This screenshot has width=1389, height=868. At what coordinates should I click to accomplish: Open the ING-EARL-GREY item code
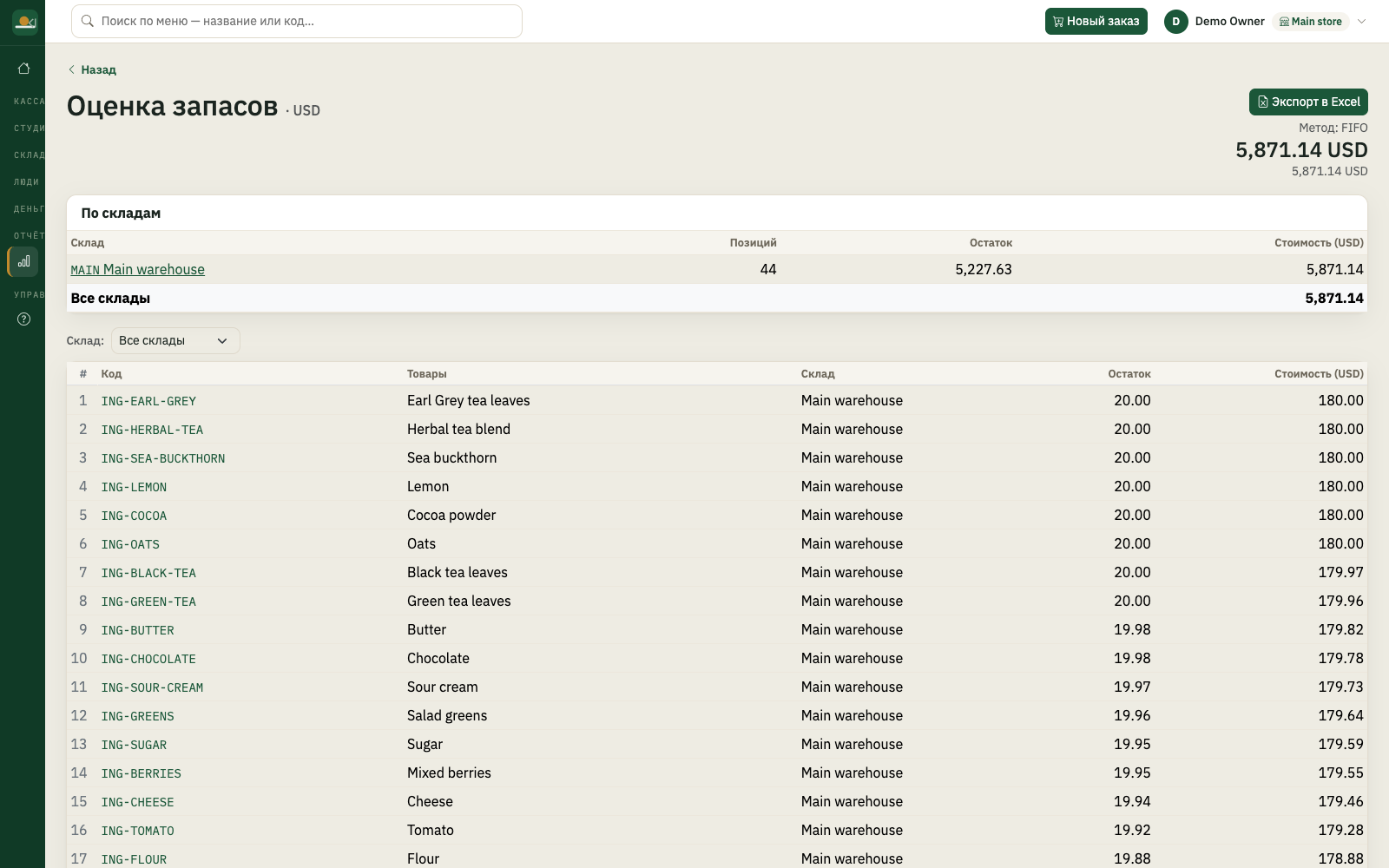[x=148, y=401]
